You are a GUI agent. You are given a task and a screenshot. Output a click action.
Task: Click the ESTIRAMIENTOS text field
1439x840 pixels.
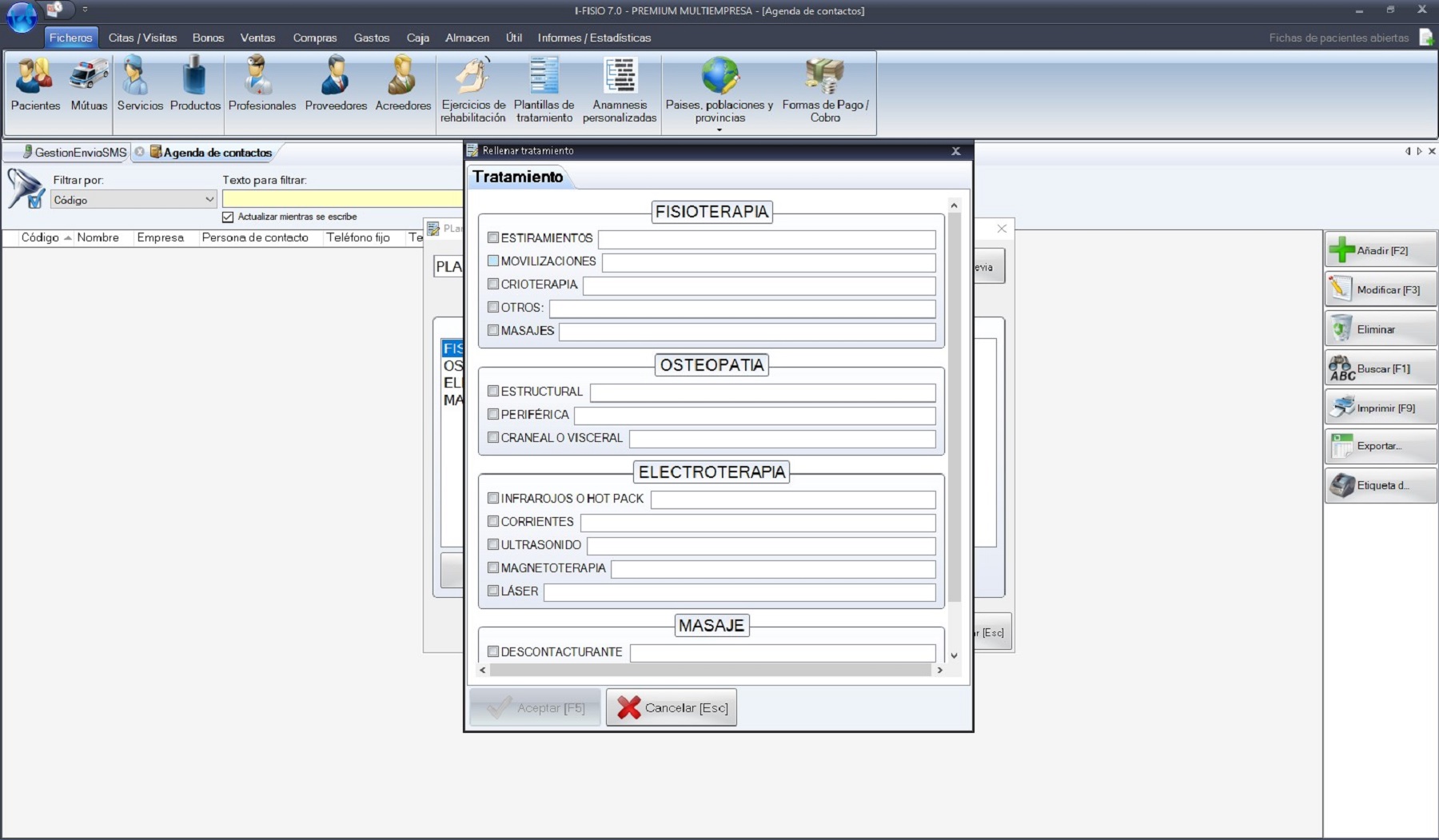pyautogui.click(x=767, y=239)
